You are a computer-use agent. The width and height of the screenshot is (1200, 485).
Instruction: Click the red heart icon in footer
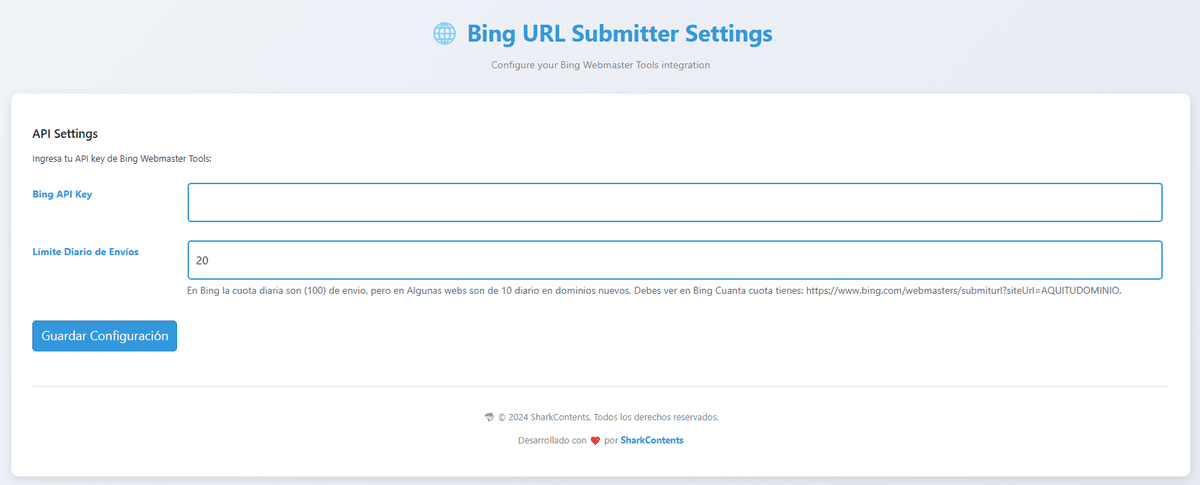click(x=595, y=440)
